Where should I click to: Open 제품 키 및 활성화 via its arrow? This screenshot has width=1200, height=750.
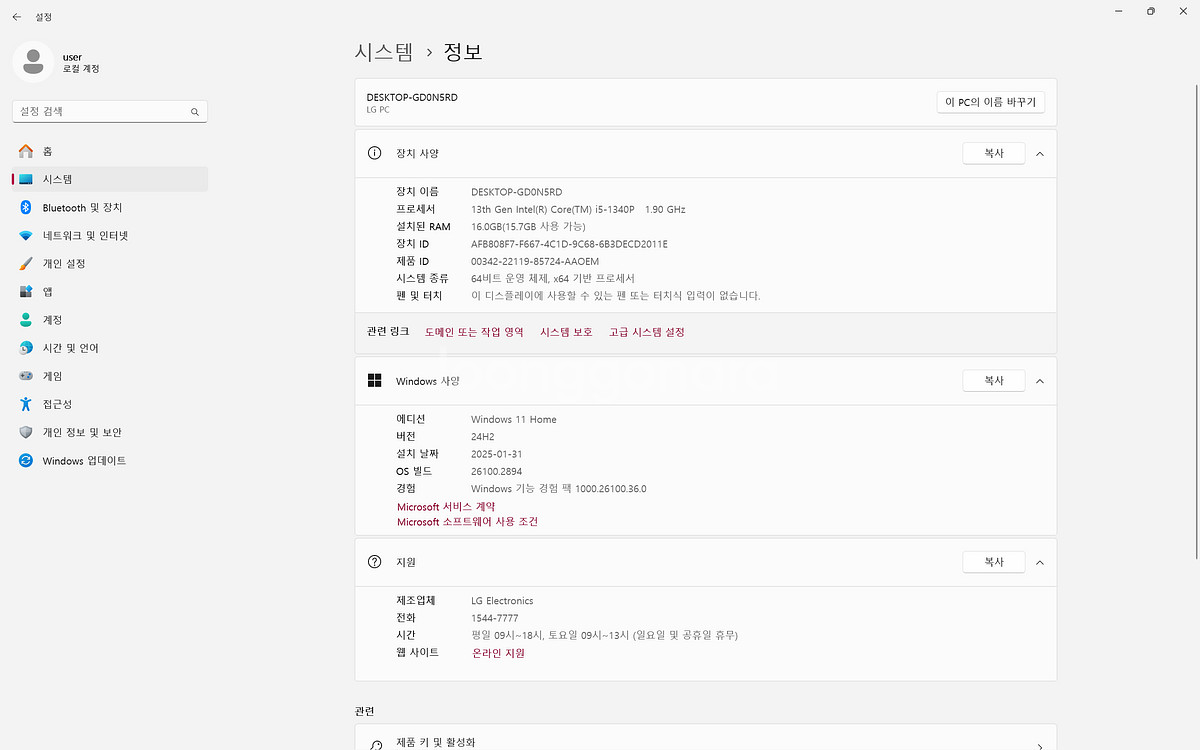(x=1040, y=746)
